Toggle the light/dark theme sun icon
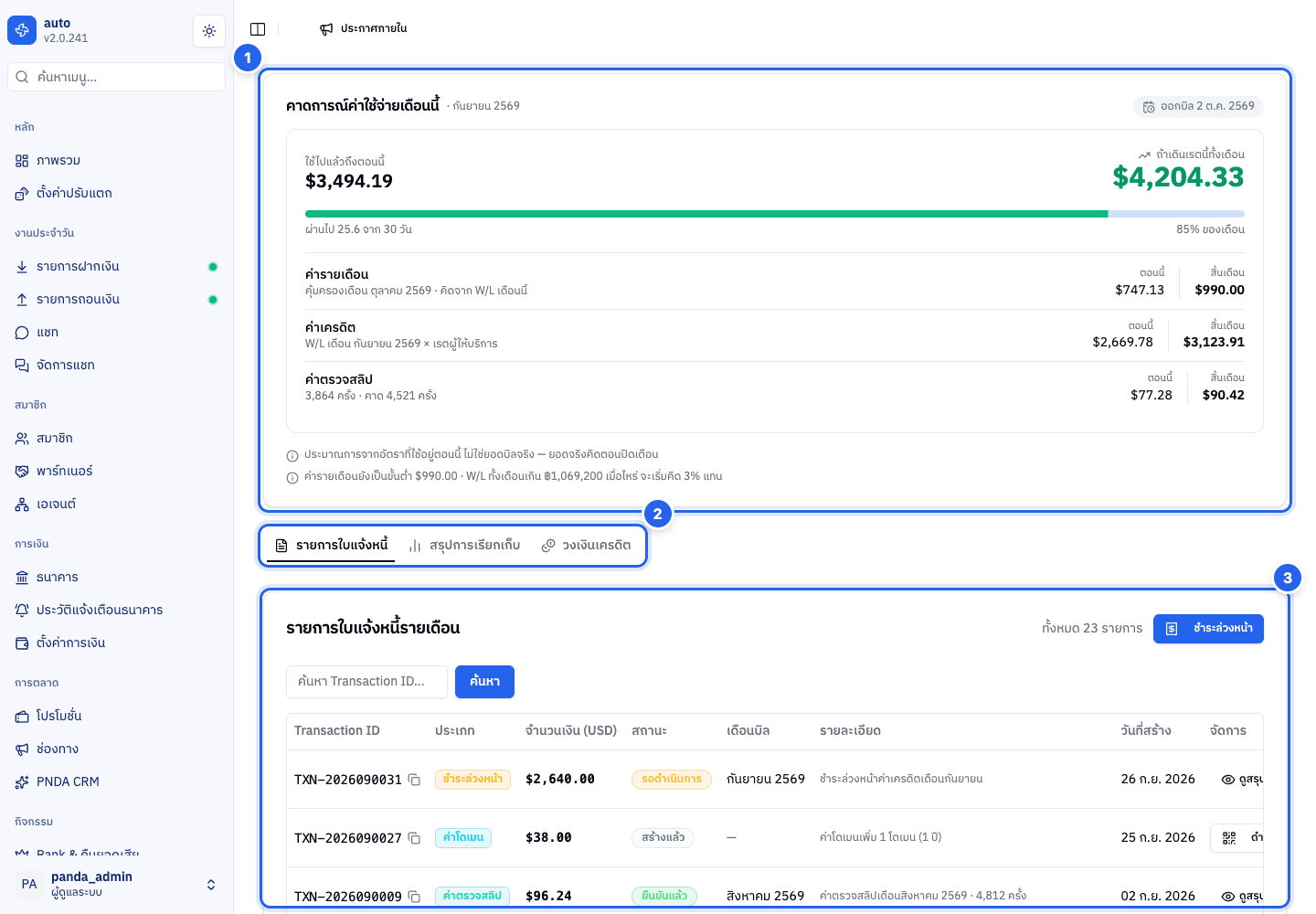Viewport: 1316px width, 914px height. [x=209, y=31]
